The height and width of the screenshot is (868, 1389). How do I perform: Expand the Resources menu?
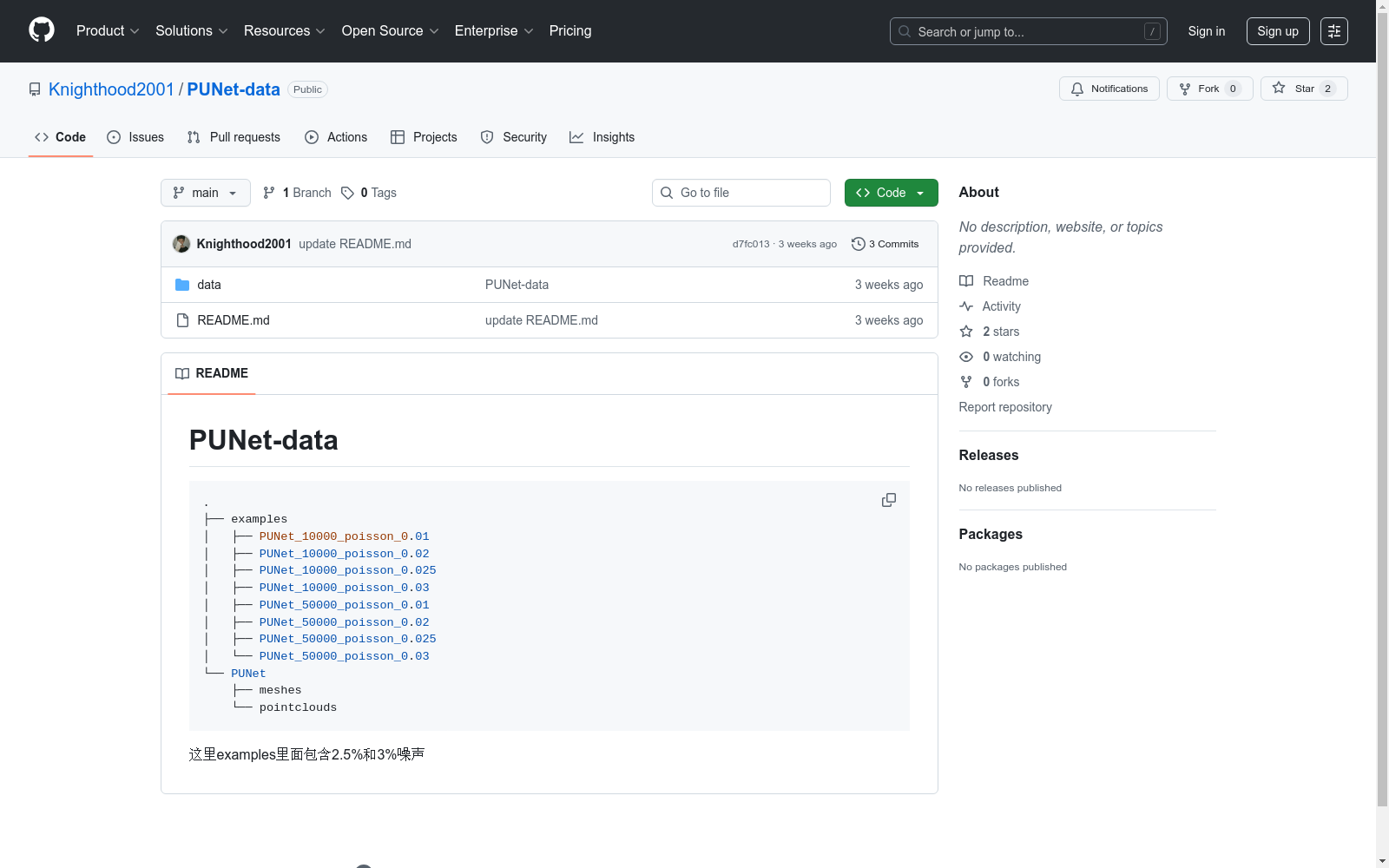coord(285,31)
